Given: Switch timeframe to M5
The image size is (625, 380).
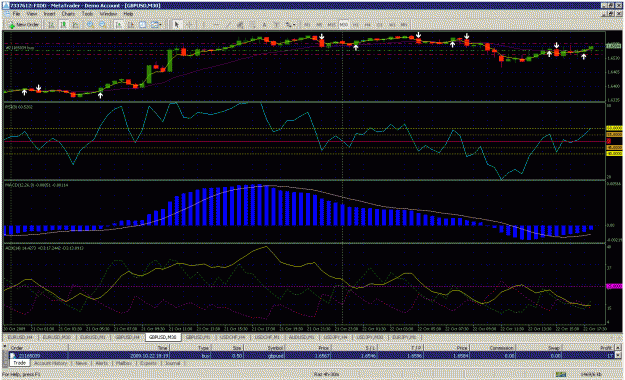Looking at the screenshot, I should 319,25.
